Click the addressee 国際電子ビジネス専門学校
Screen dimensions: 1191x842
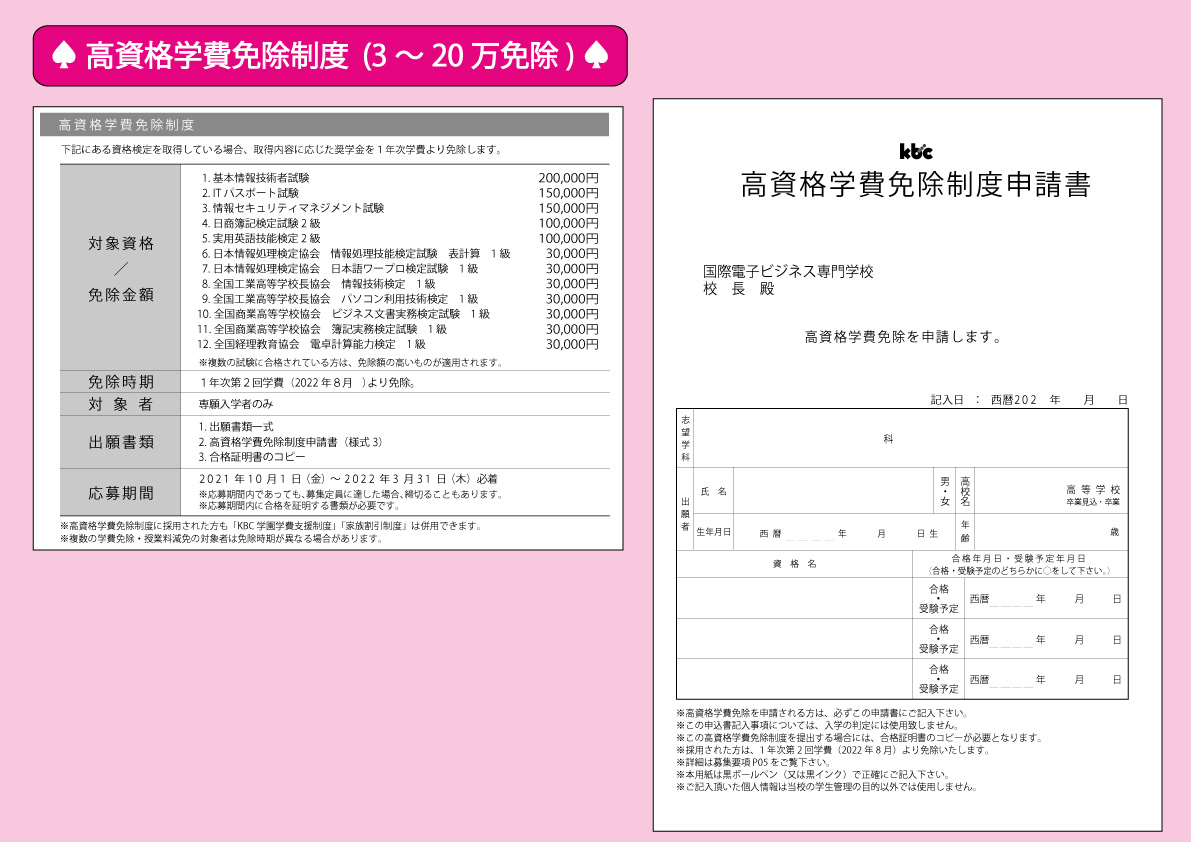[788, 271]
